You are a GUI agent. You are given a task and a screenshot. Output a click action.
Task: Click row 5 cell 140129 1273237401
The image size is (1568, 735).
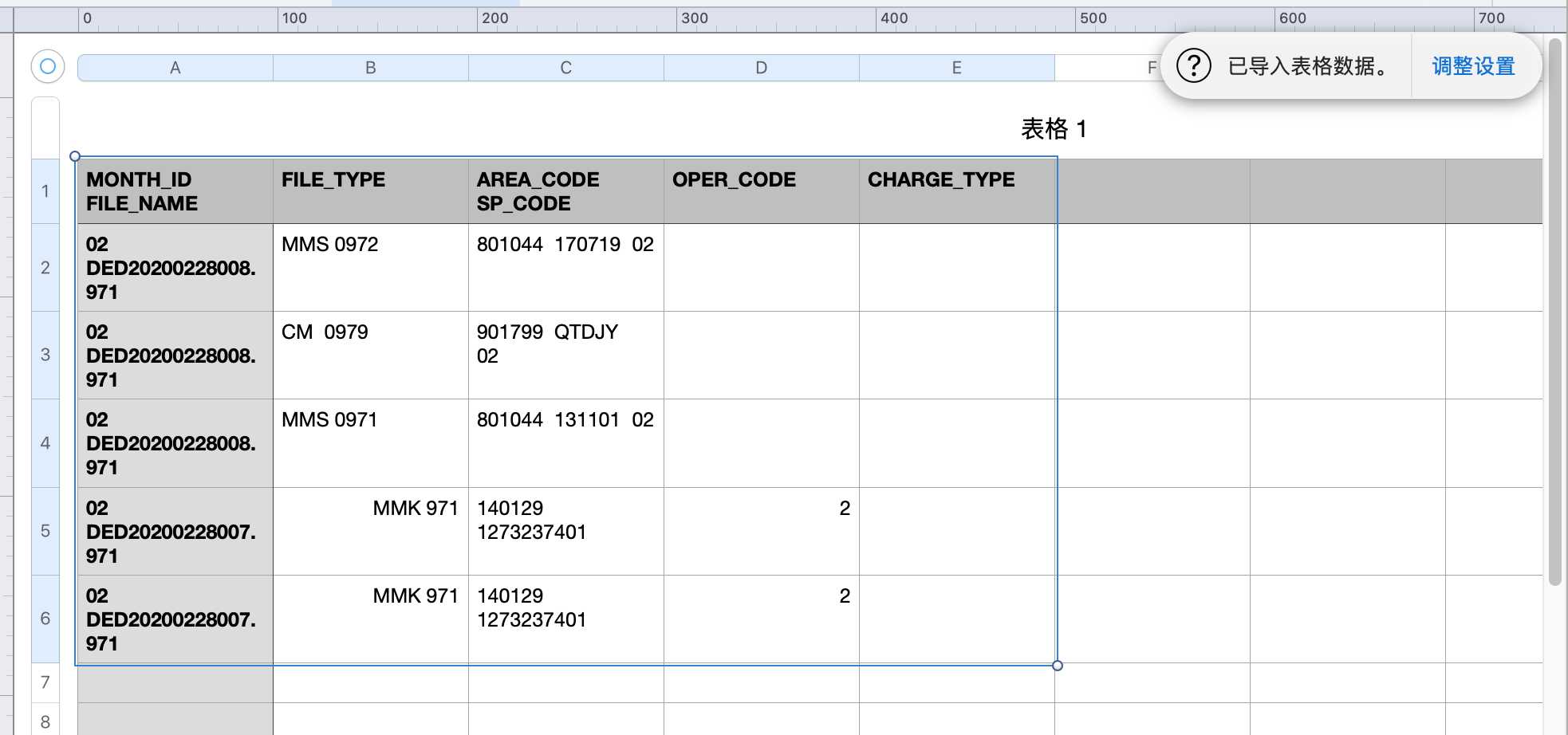click(566, 532)
